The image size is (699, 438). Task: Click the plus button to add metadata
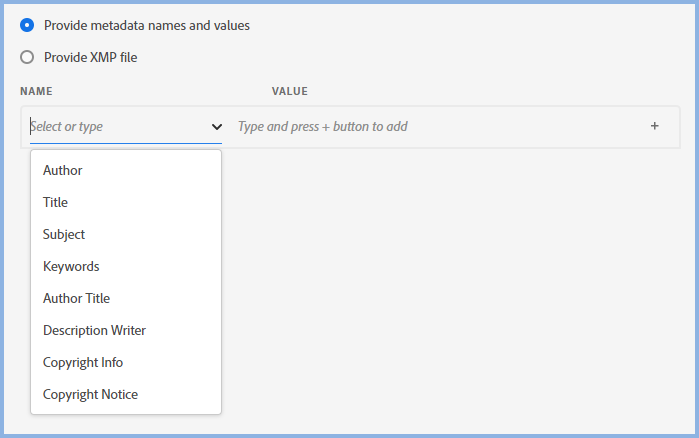654,127
